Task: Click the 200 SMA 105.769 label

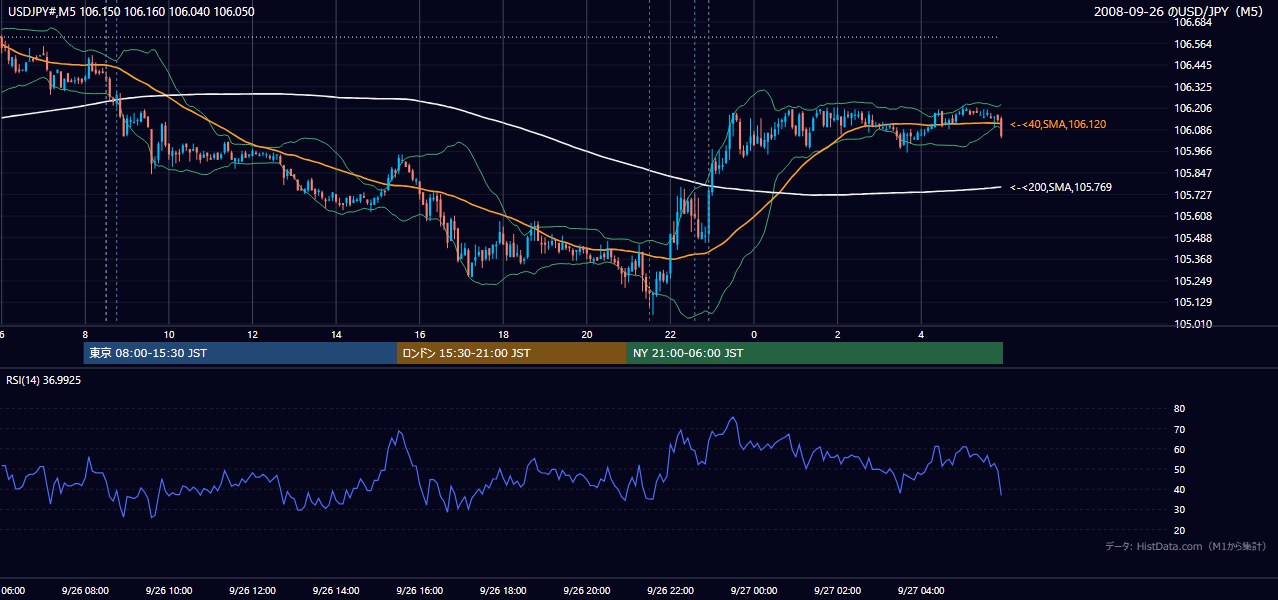Action: [x=1060, y=187]
